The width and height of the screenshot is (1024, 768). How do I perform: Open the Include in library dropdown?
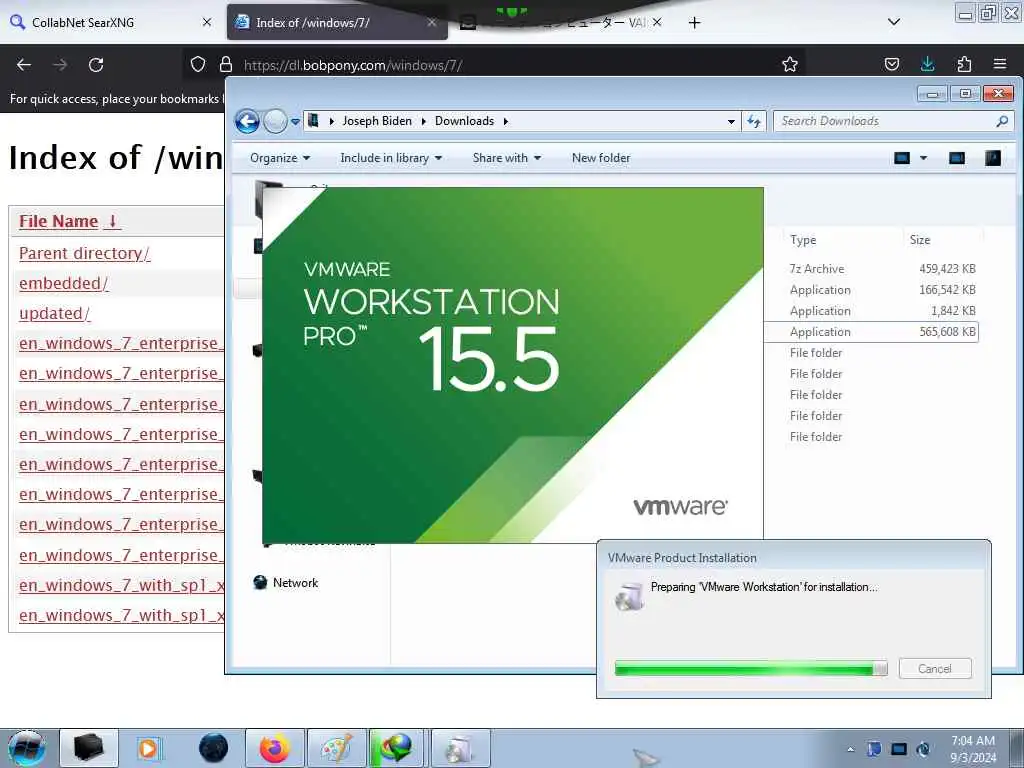[391, 158]
